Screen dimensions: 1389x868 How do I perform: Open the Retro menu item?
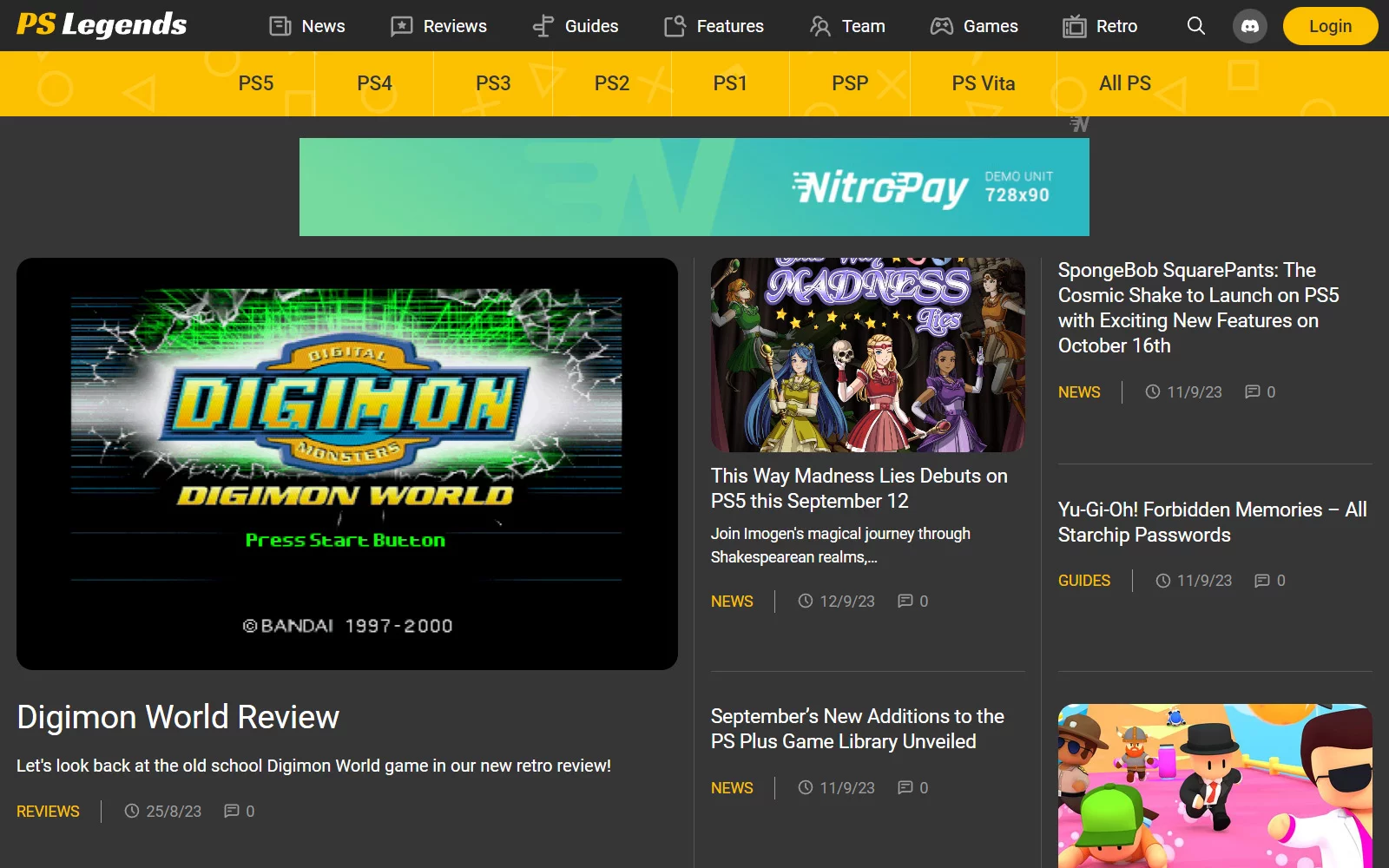click(x=1100, y=26)
